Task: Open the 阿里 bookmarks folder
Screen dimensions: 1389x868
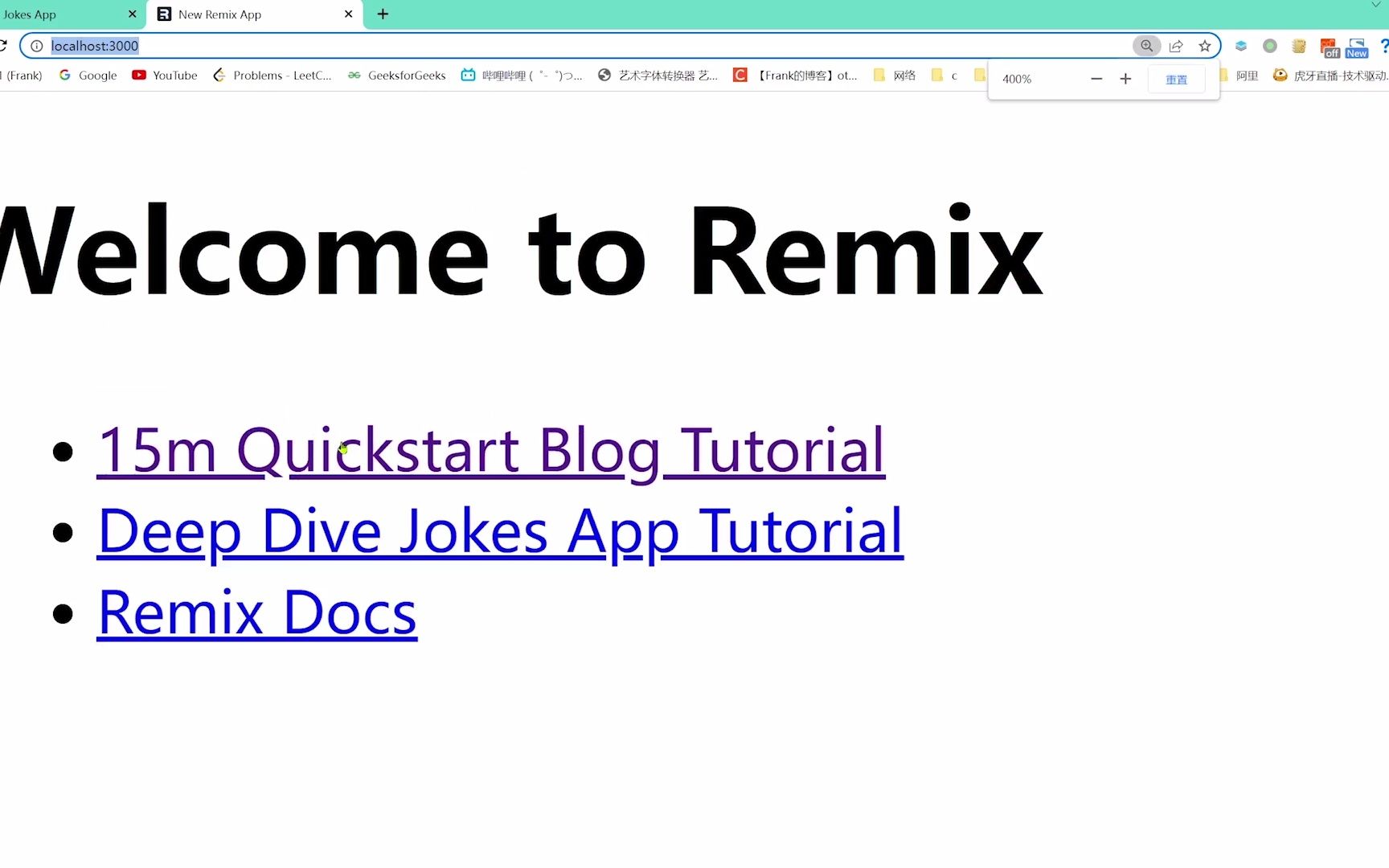Action: [1239, 75]
